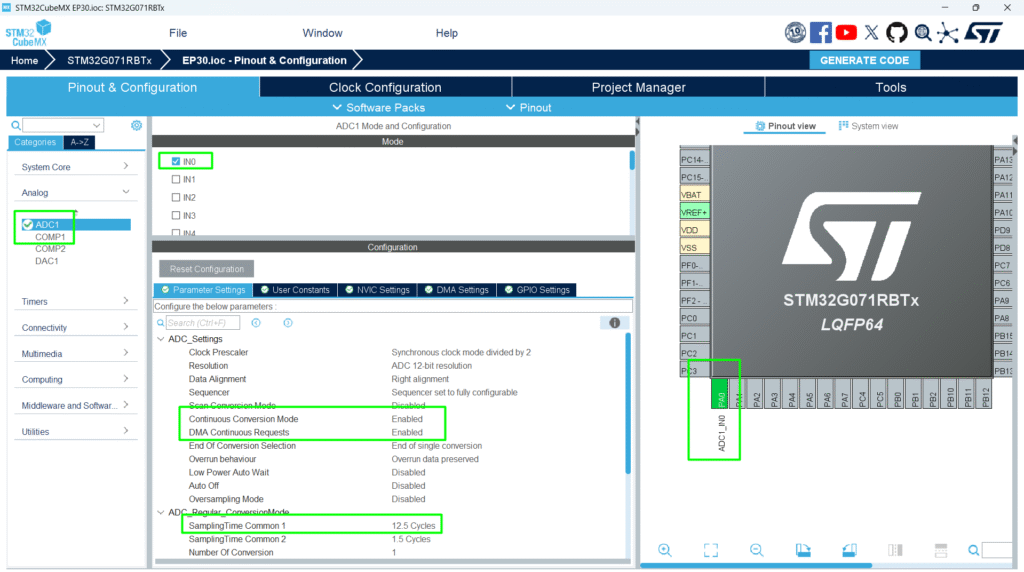Open the GitHub icon link
The width and height of the screenshot is (1024, 572).
pos(896,33)
